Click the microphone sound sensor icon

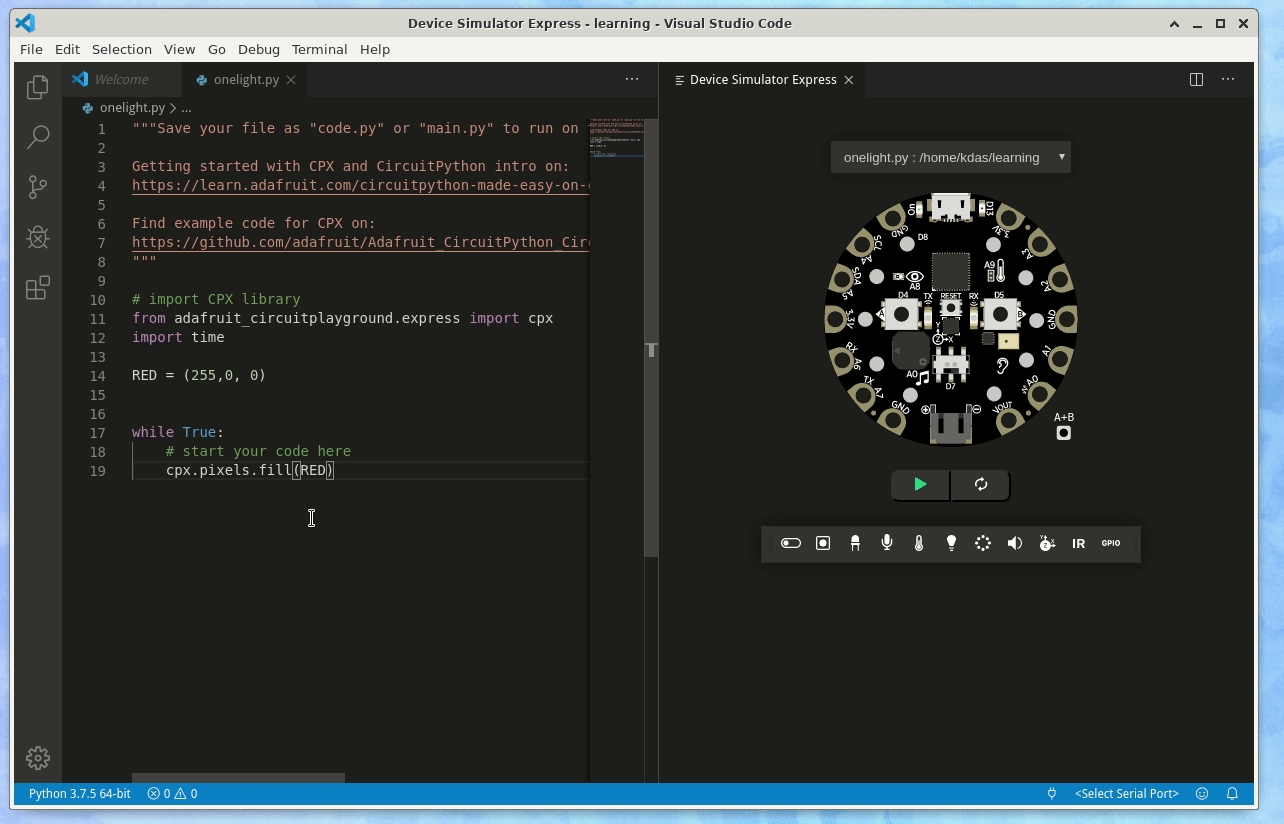pyautogui.click(x=887, y=543)
